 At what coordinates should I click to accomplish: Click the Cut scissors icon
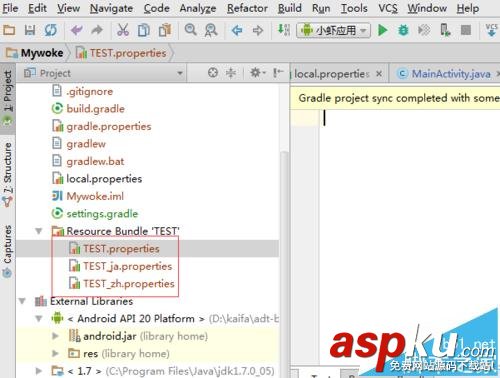(x=123, y=30)
